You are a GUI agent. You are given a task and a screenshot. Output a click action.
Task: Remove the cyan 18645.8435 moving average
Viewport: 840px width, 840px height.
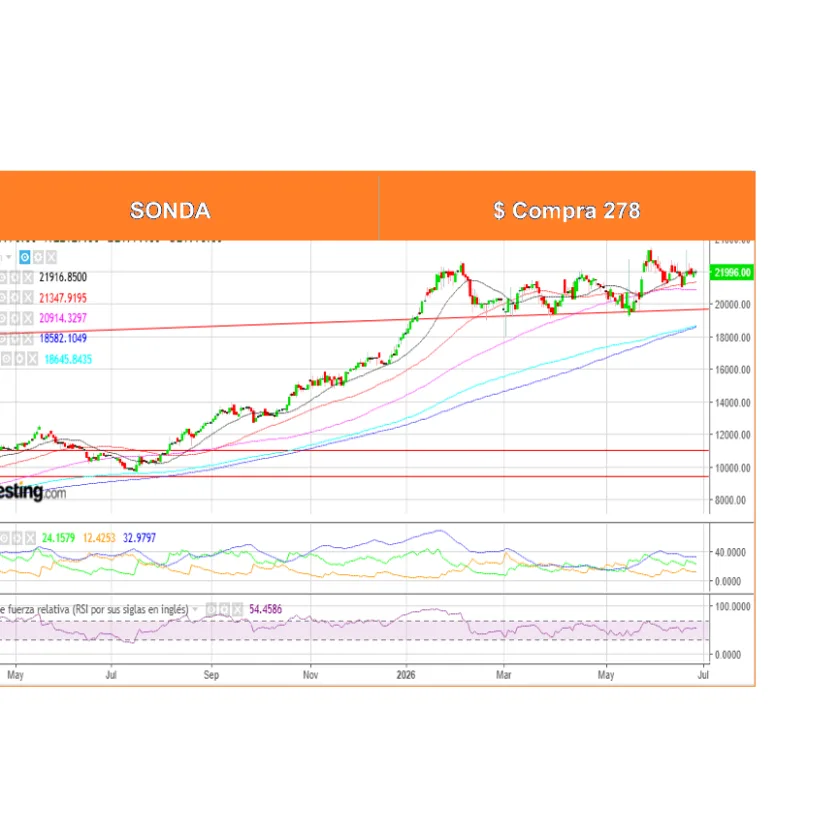pos(33,359)
